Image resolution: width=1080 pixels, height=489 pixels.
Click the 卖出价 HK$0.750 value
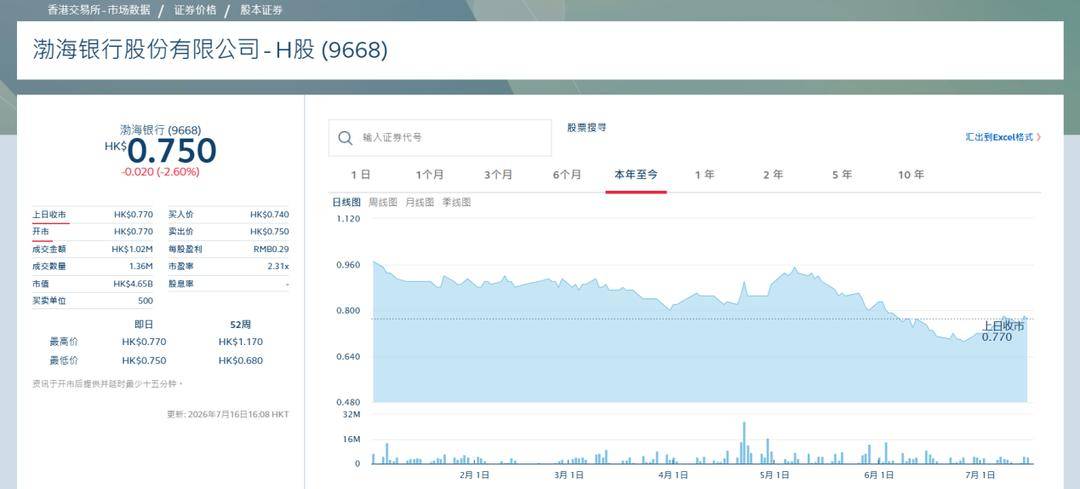pos(269,231)
